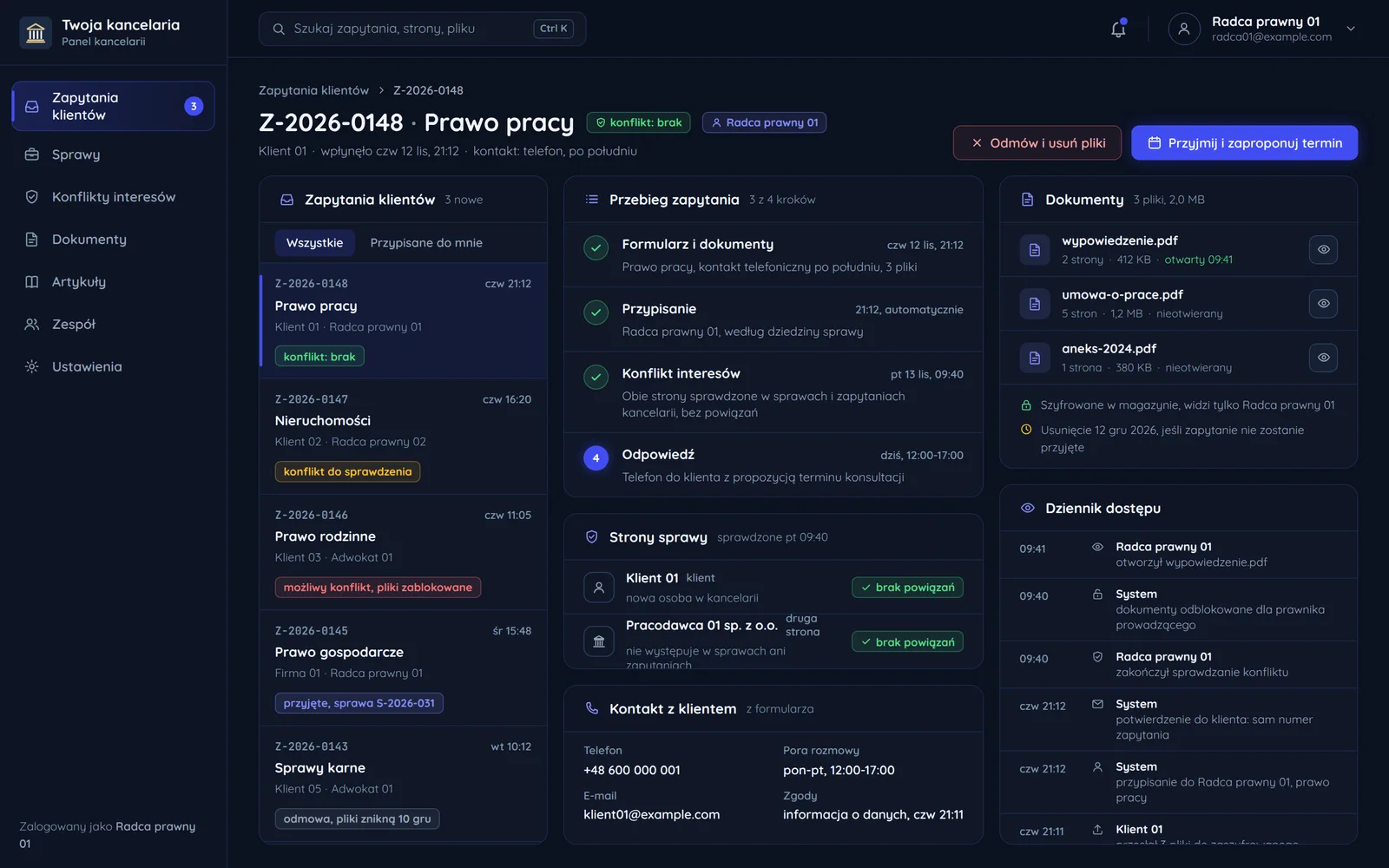Click the umowa-o-prace.pdf file icon
The height and width of the screenshot is (868, 1389).
(x=1035, y=304)
